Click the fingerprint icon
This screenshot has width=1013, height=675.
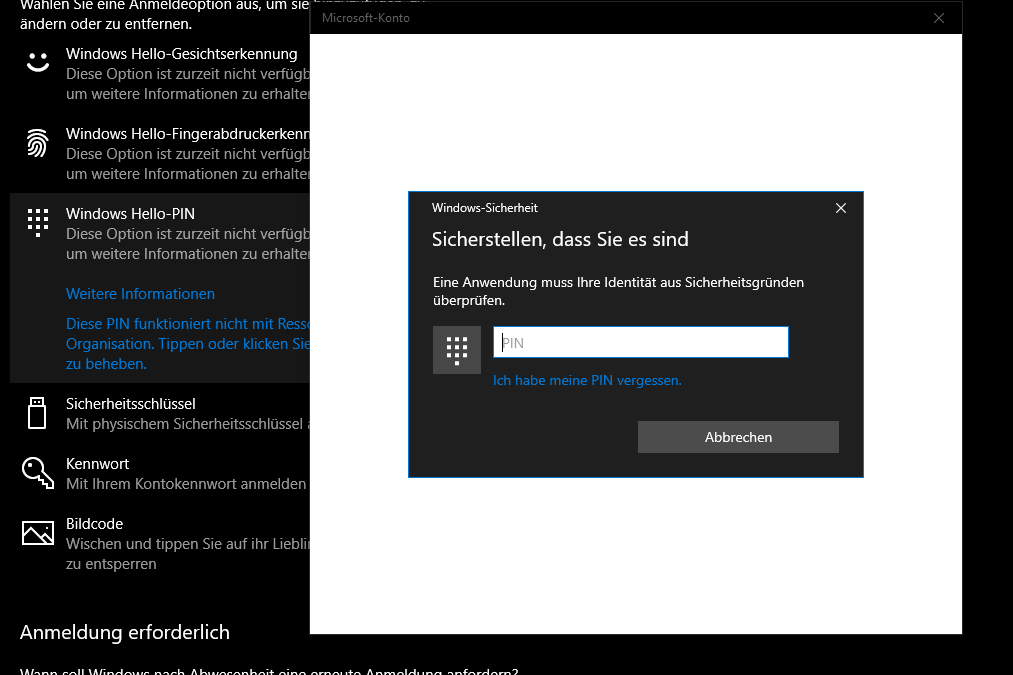click(37, 143)
